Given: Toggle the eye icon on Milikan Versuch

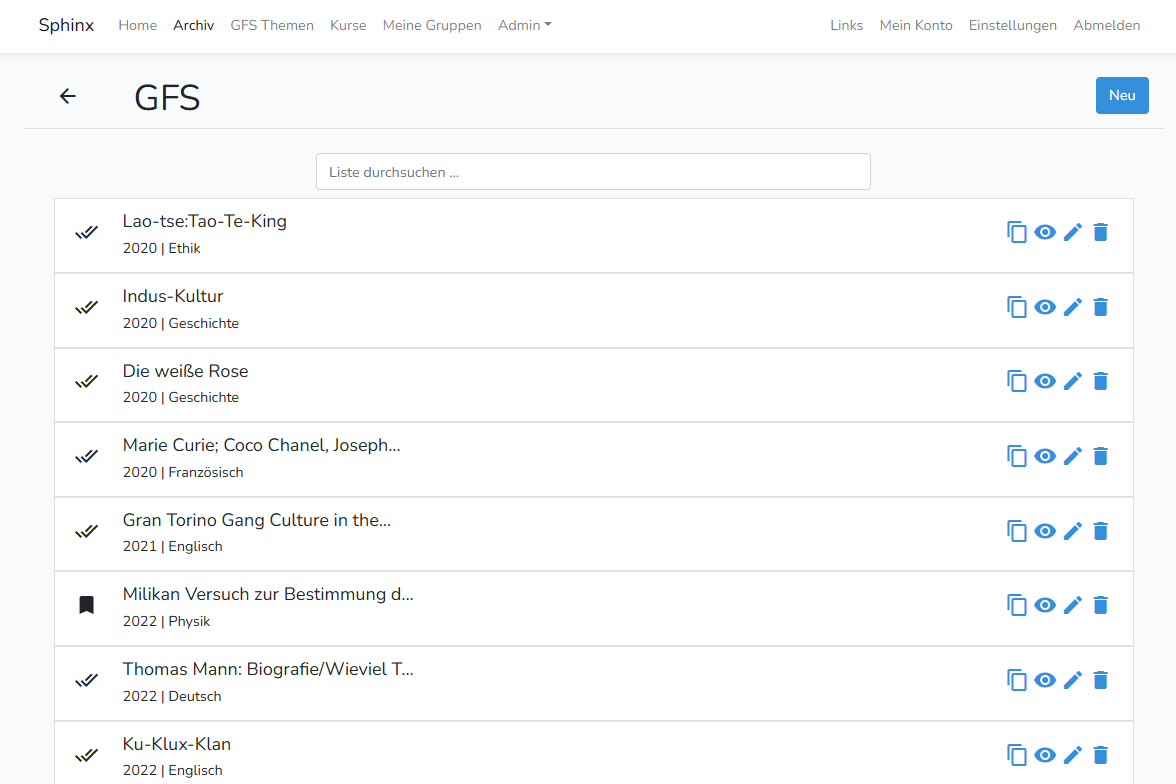Looking at the screenshot, I should 1045,605.
